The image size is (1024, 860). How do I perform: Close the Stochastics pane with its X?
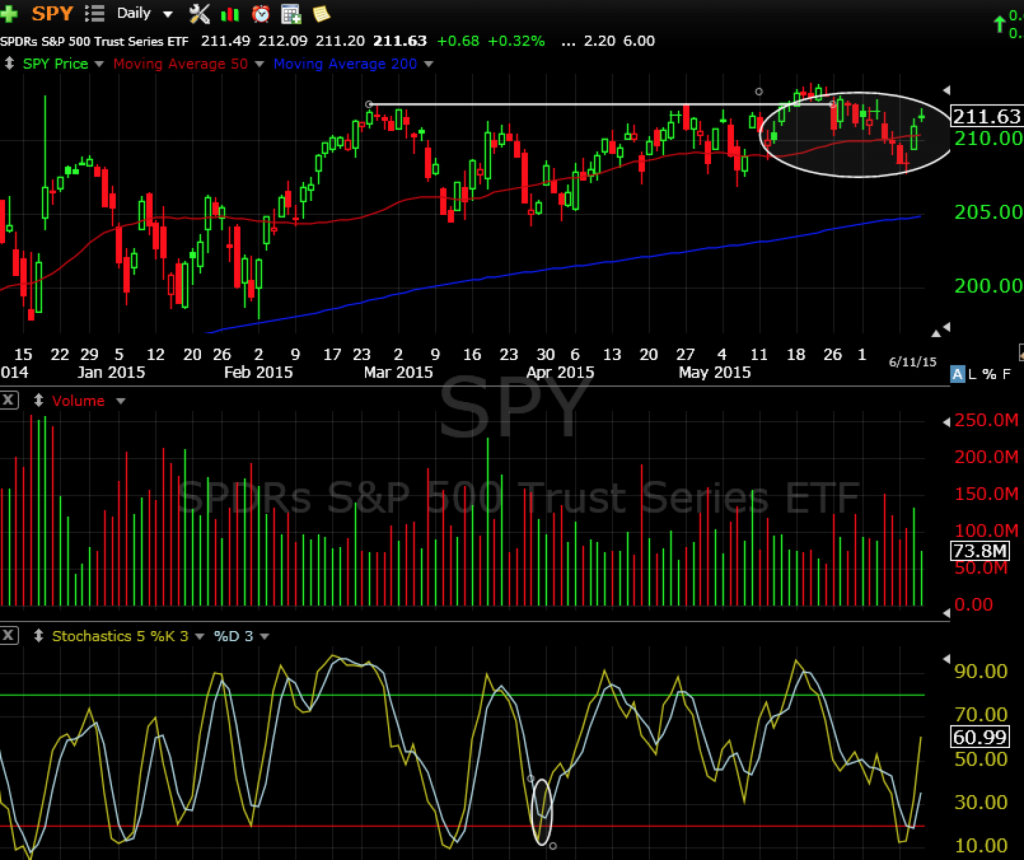[9, 635]
